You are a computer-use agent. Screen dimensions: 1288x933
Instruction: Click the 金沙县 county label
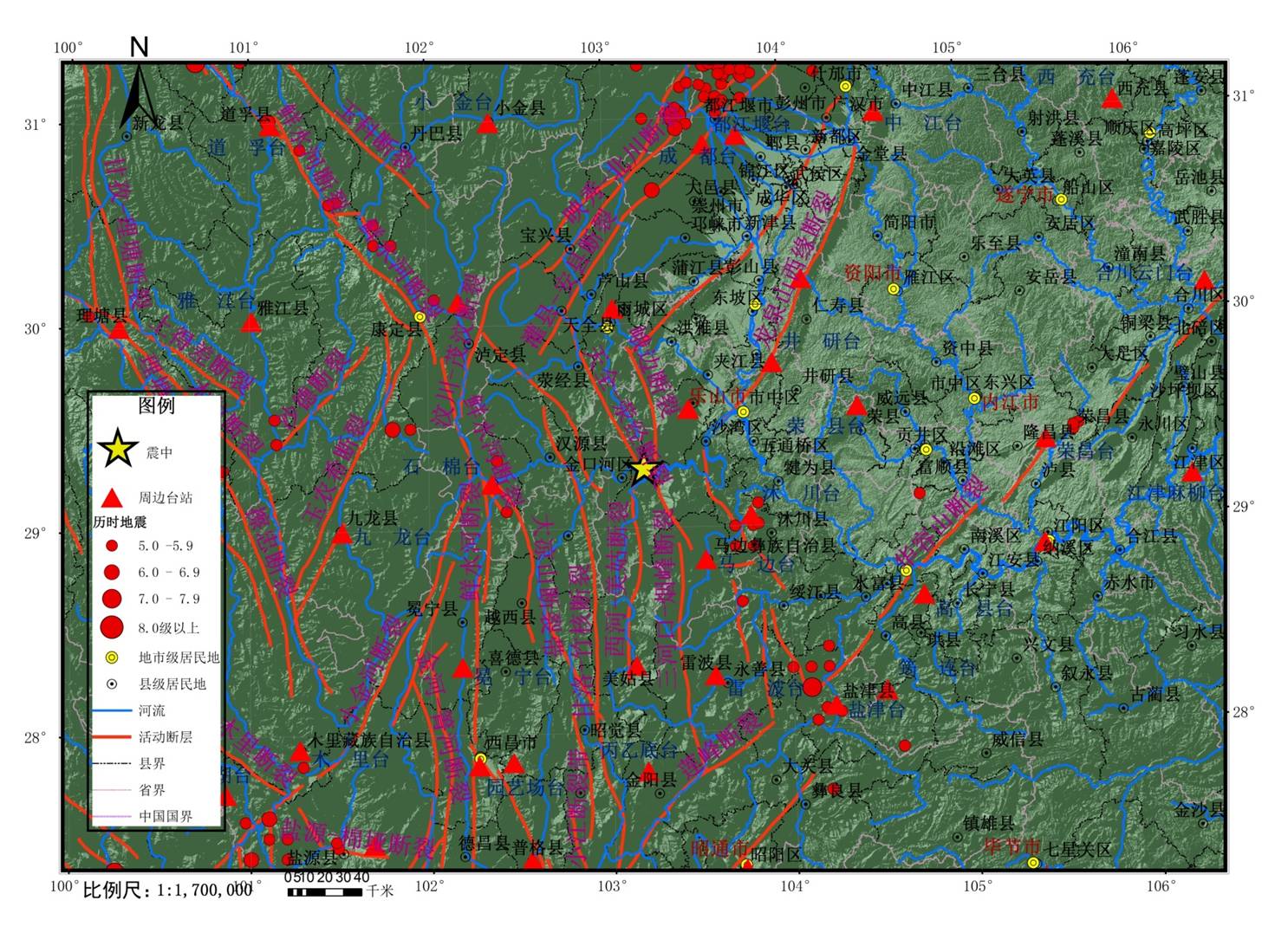1200,810
